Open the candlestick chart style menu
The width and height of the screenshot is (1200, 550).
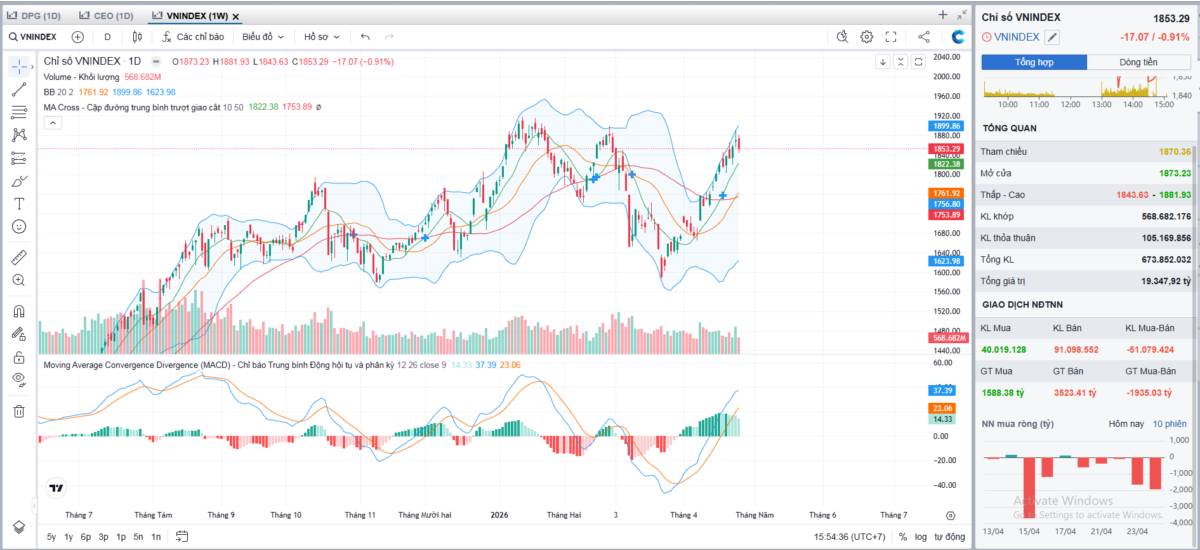138,37
